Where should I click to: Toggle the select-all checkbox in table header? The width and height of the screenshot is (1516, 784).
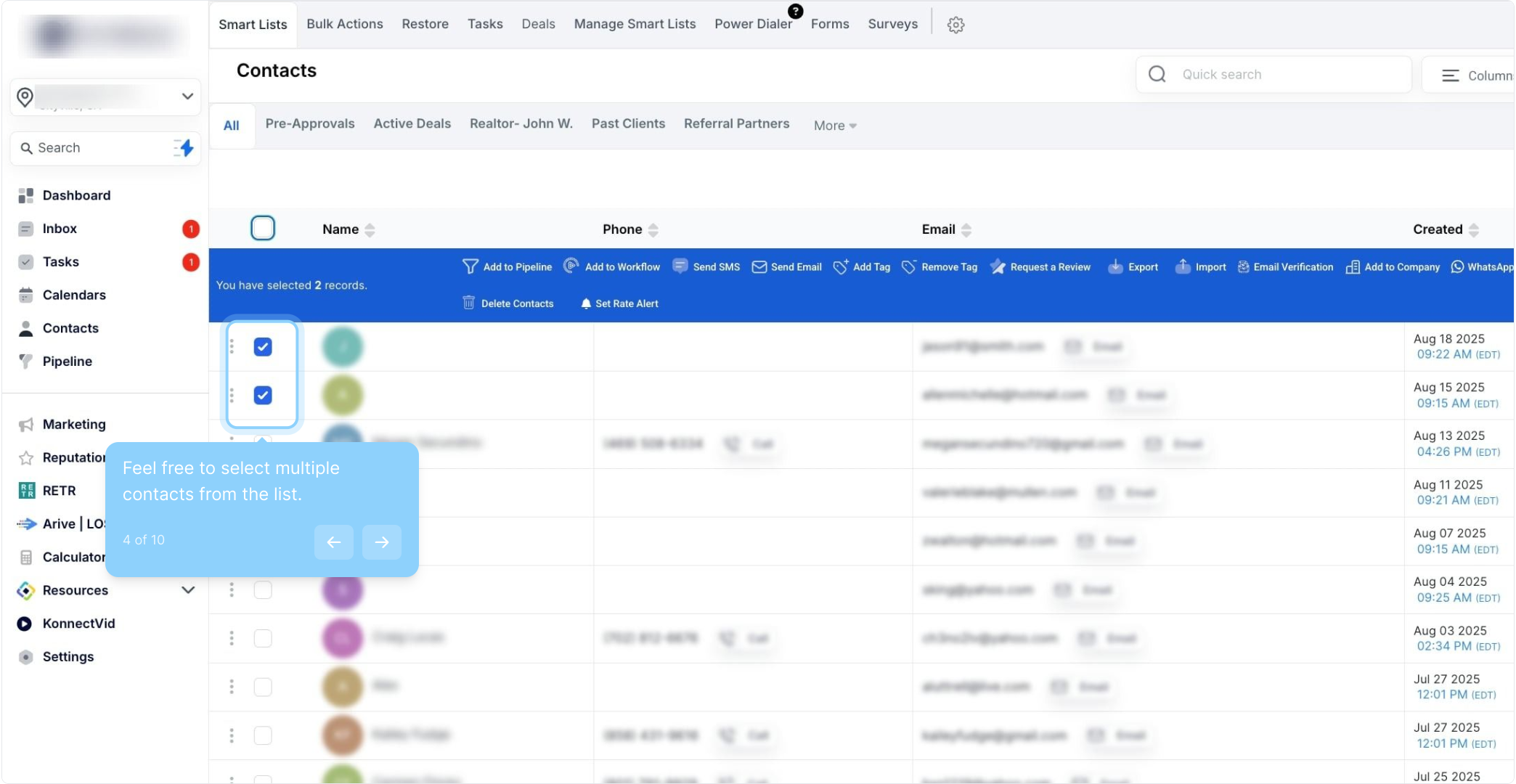tap(263, 228)
